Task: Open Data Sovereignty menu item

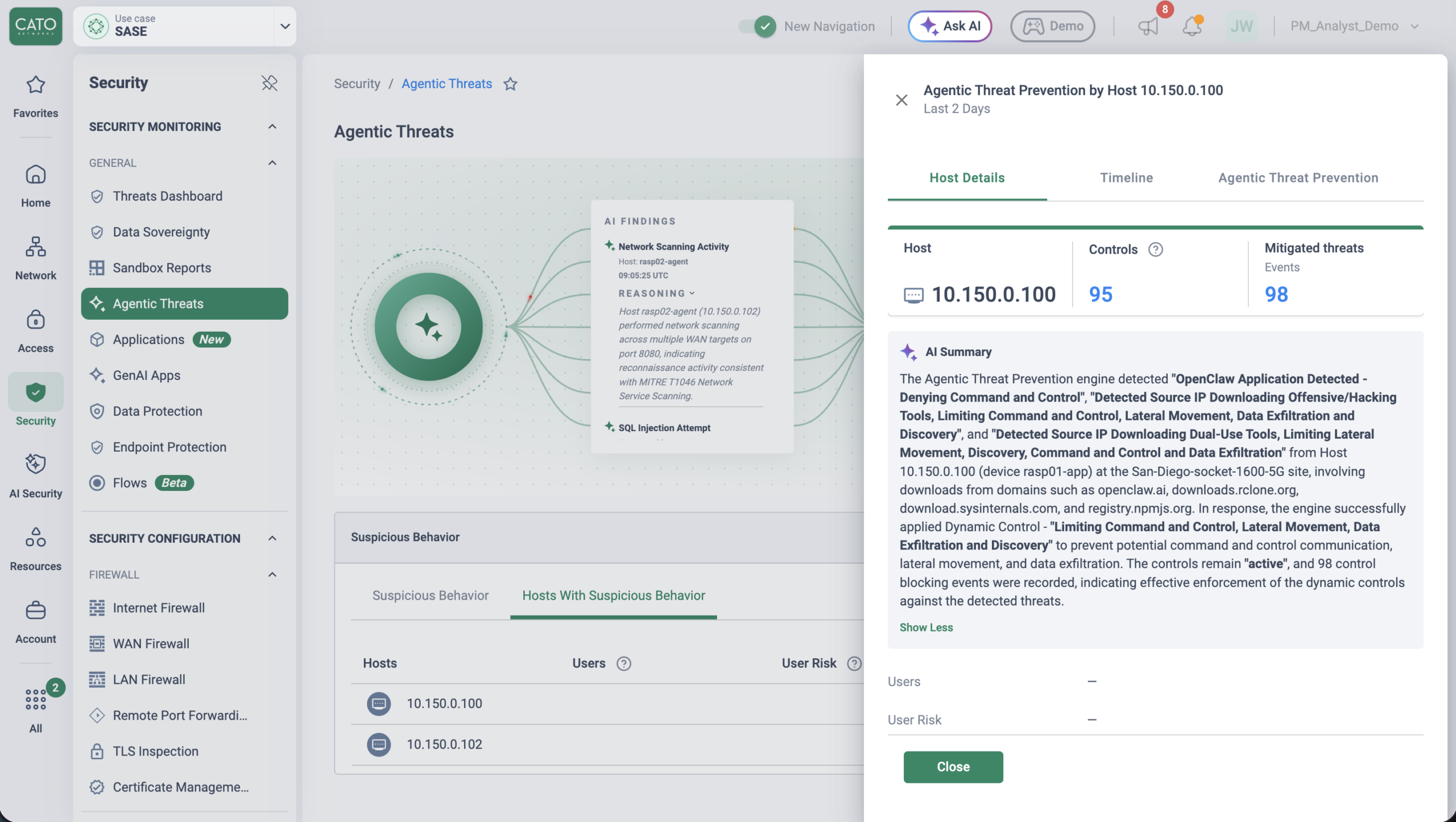Action: pos(184,232)
